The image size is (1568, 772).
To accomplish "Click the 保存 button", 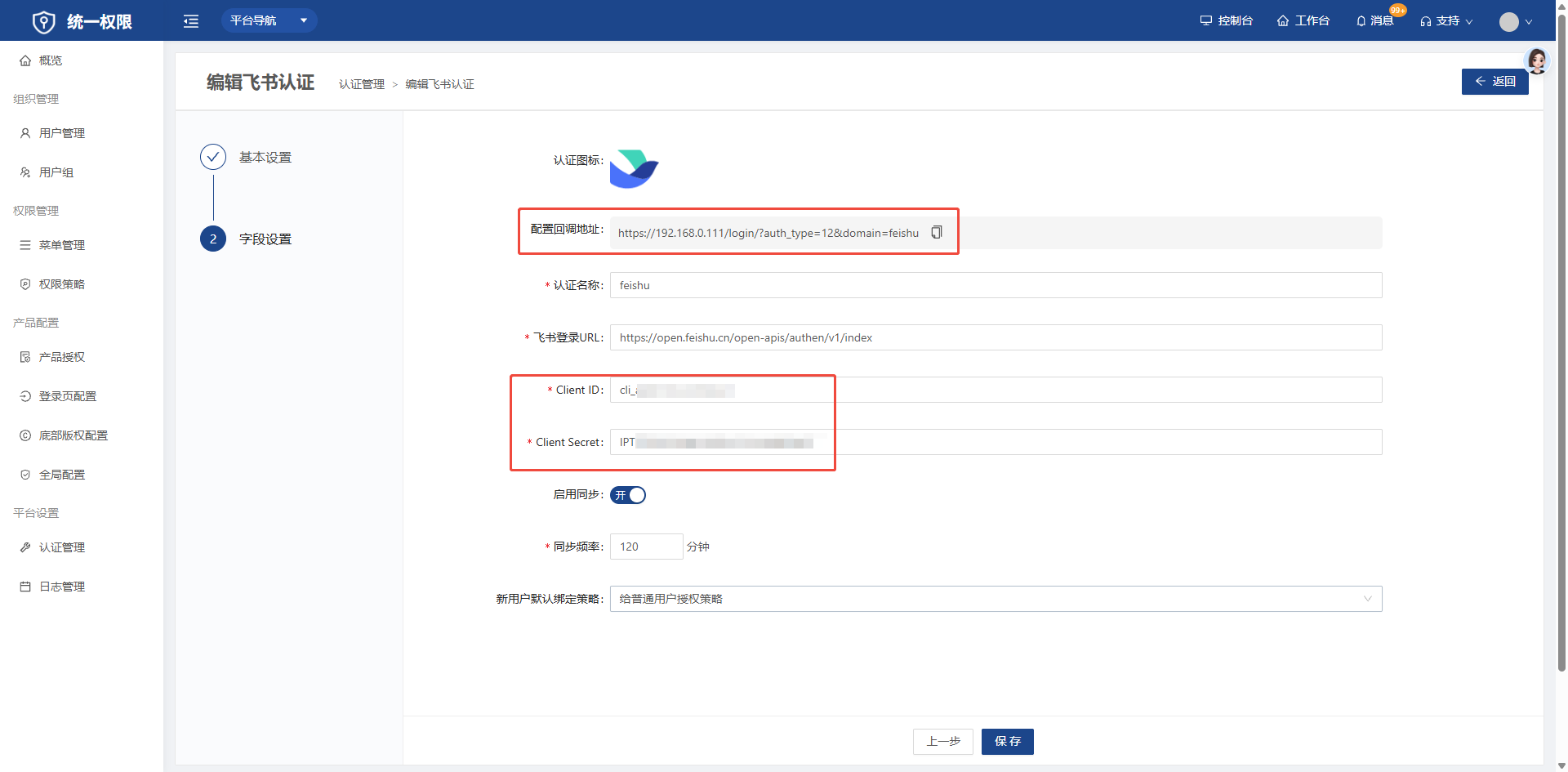I will click(1007, 741).
